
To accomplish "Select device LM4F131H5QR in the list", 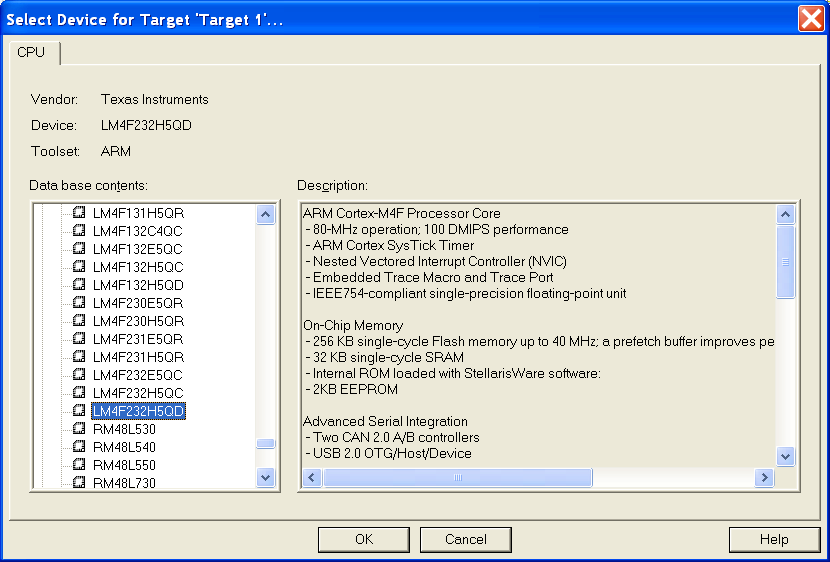I will click(x=138, y=213).
